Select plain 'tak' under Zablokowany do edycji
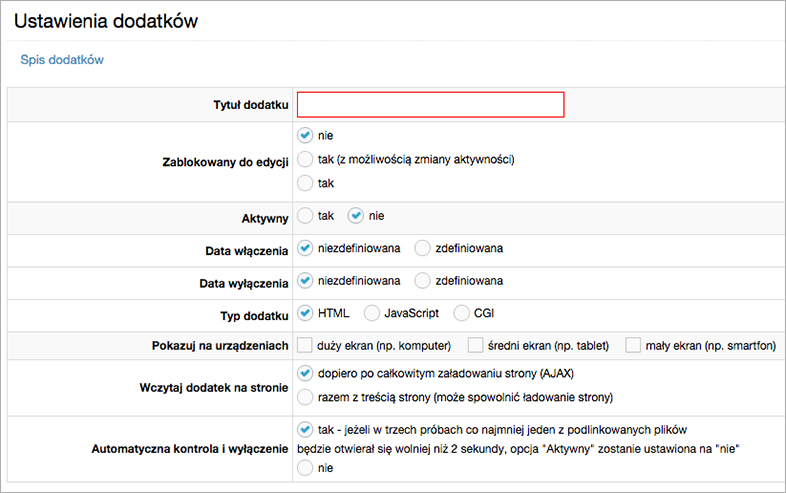This screenshot has height=493, width=786. pos(306,184)
